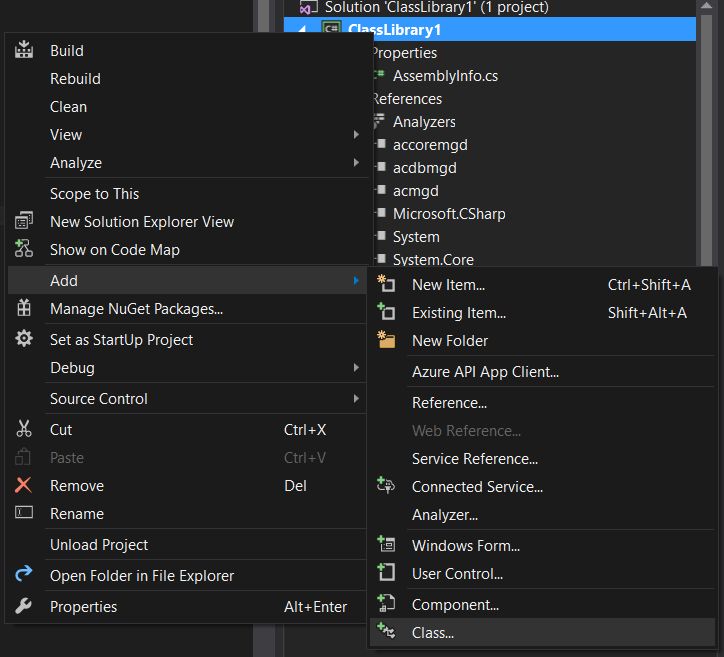724x657 pixels.
Task: Click the gear icon for StartUp Project
Action: click(24, 338)
